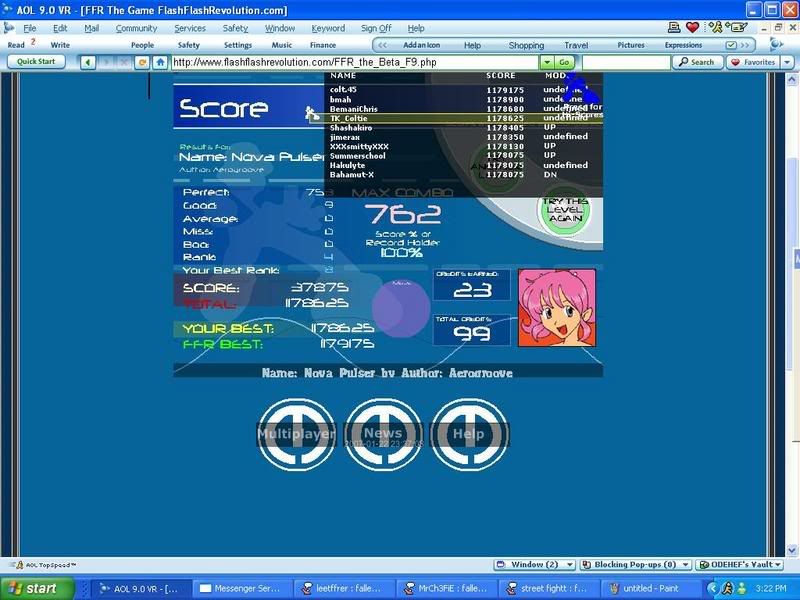Open the Safety menu
Screen dimensions: 800x600
tap(235, 28)
